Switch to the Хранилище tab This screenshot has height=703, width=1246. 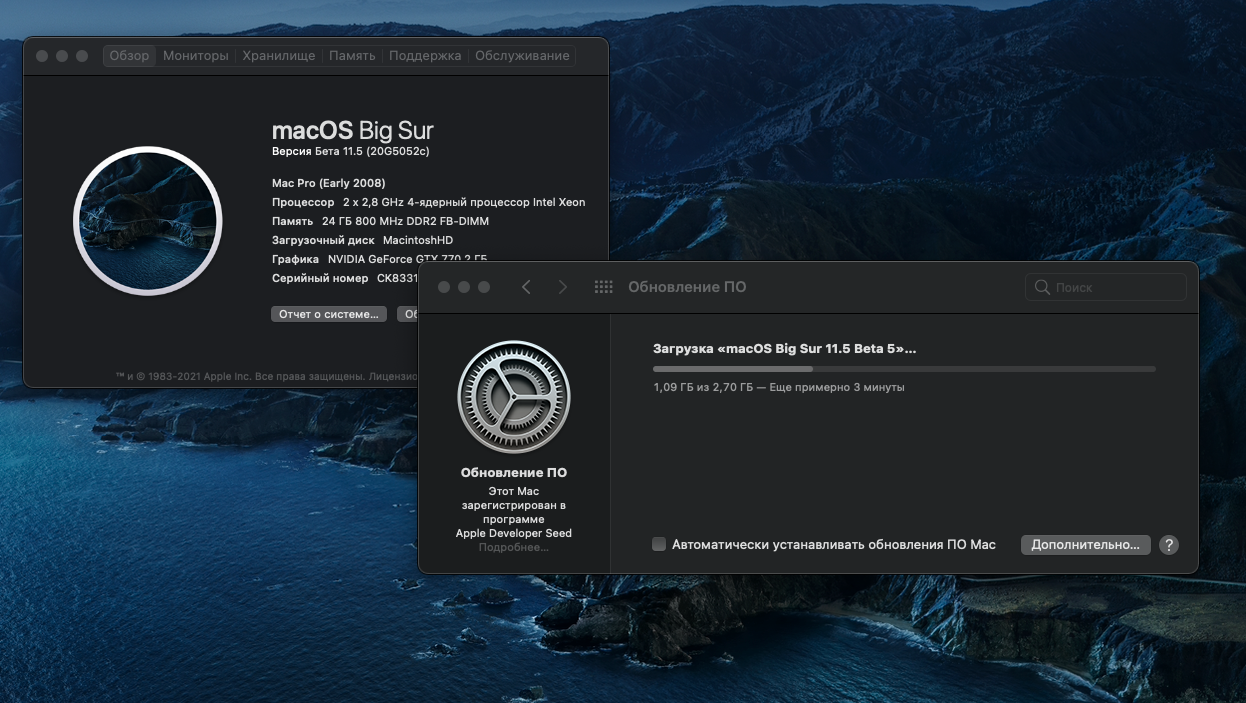279,56
